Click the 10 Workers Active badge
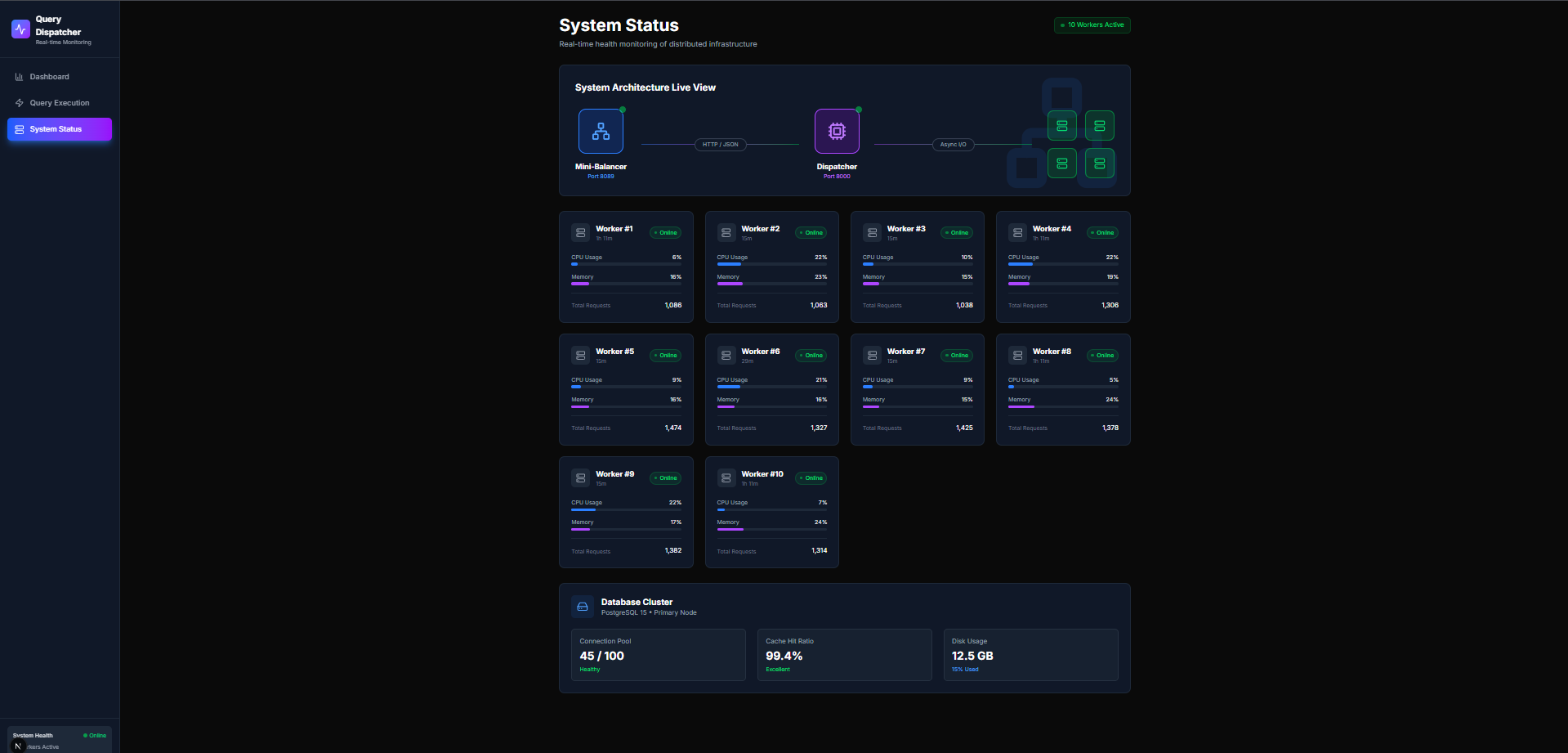This screenshot has height=753, width=1568. [x=1092, y=25]
